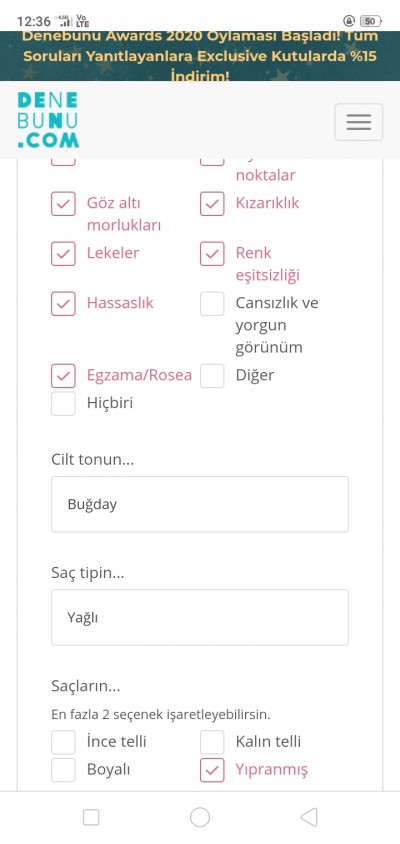The height and width of the screenshot is (844, 400).
Task: Open Cilt tonun dropdown showing Buğday
Action: 200,504
